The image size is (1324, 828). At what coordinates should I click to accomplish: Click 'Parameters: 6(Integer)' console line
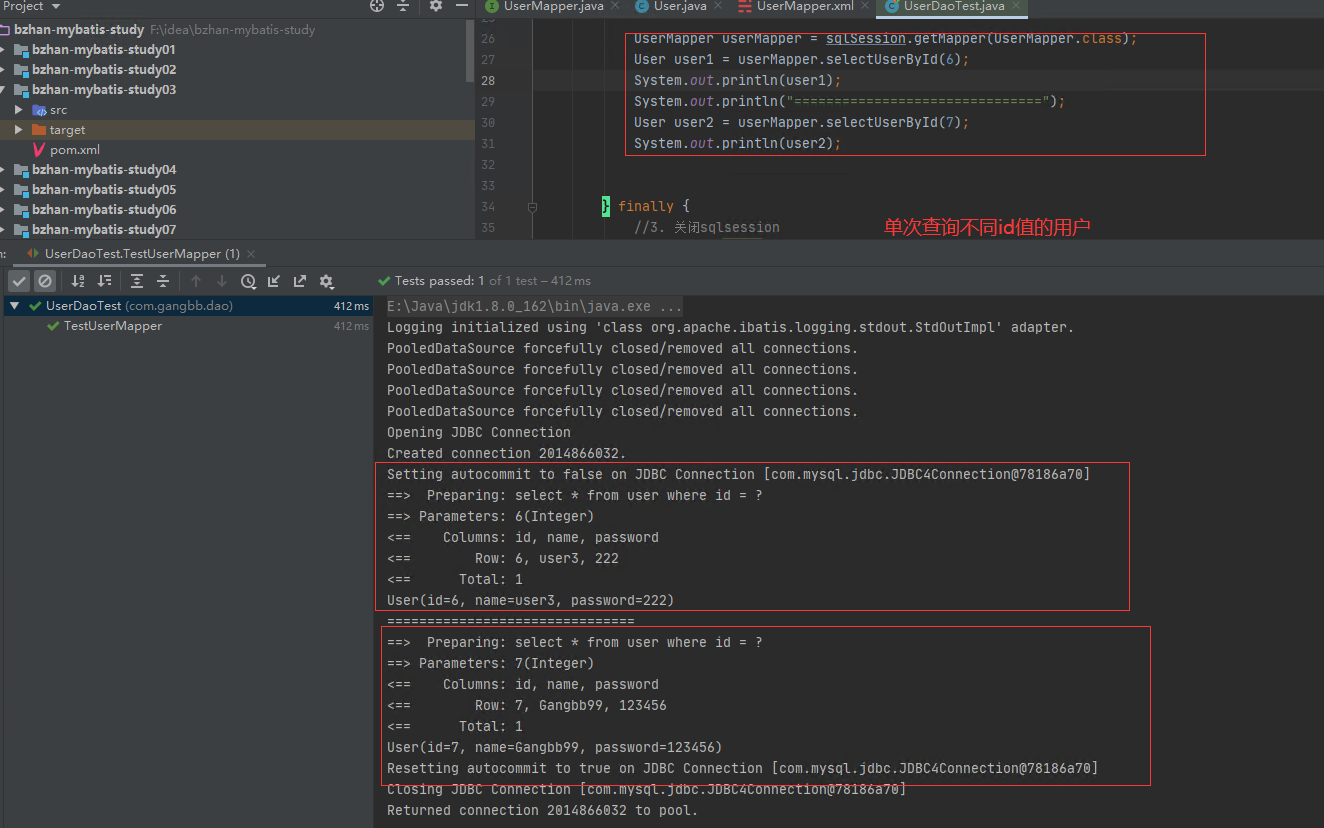pos(490,517)
